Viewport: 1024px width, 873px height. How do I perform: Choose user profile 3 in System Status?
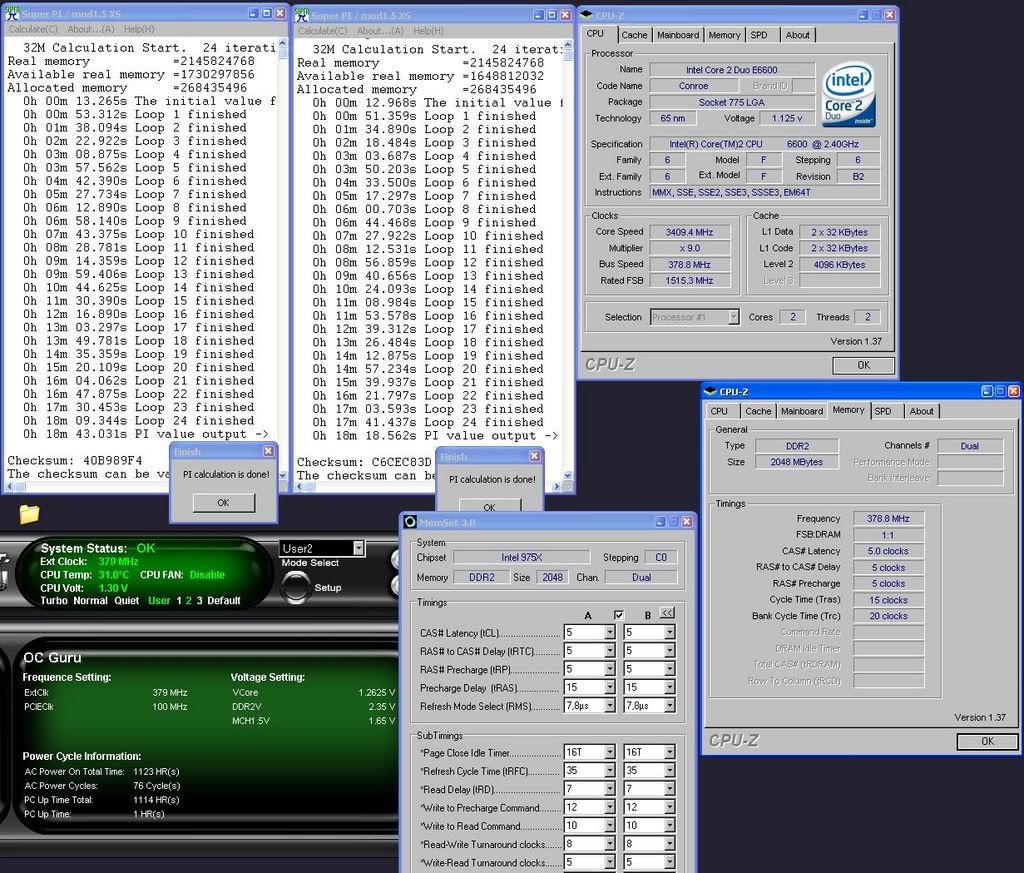click(x=199, y=601)
